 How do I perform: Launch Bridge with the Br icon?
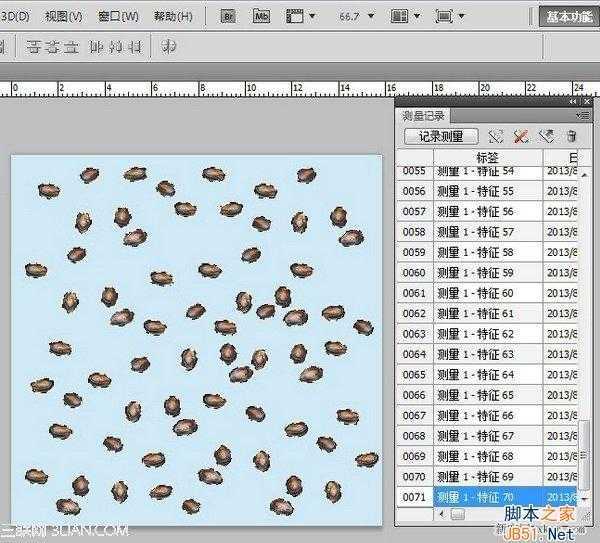[x=227, y=16]
